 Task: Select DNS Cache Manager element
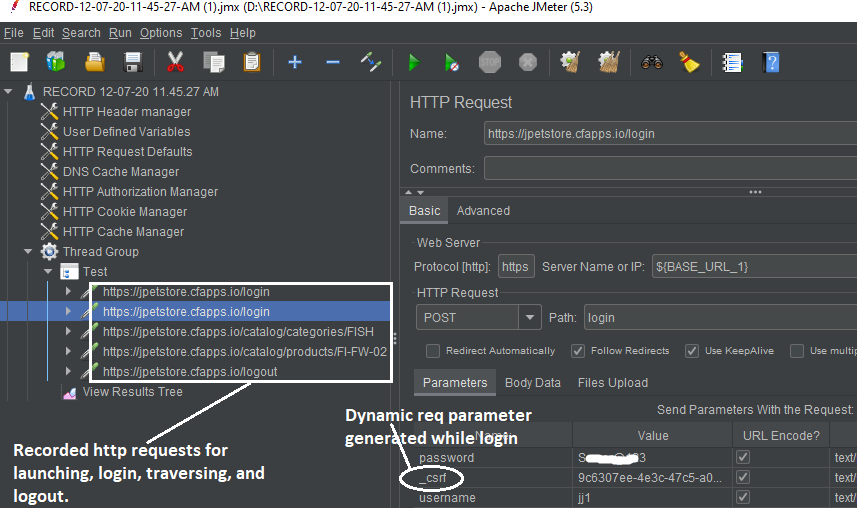(x=121, y=172)
